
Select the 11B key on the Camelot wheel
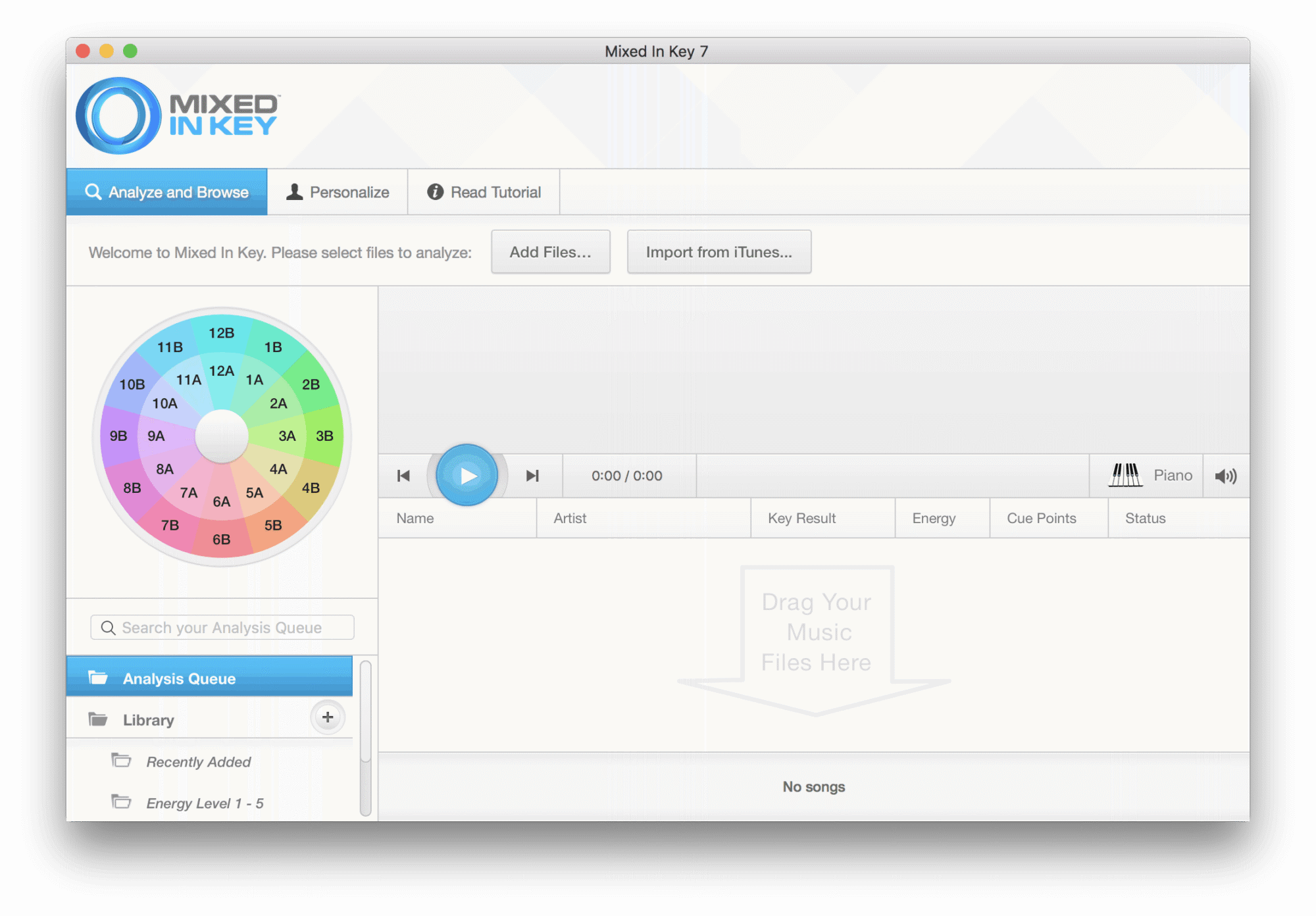coord(170,347)
